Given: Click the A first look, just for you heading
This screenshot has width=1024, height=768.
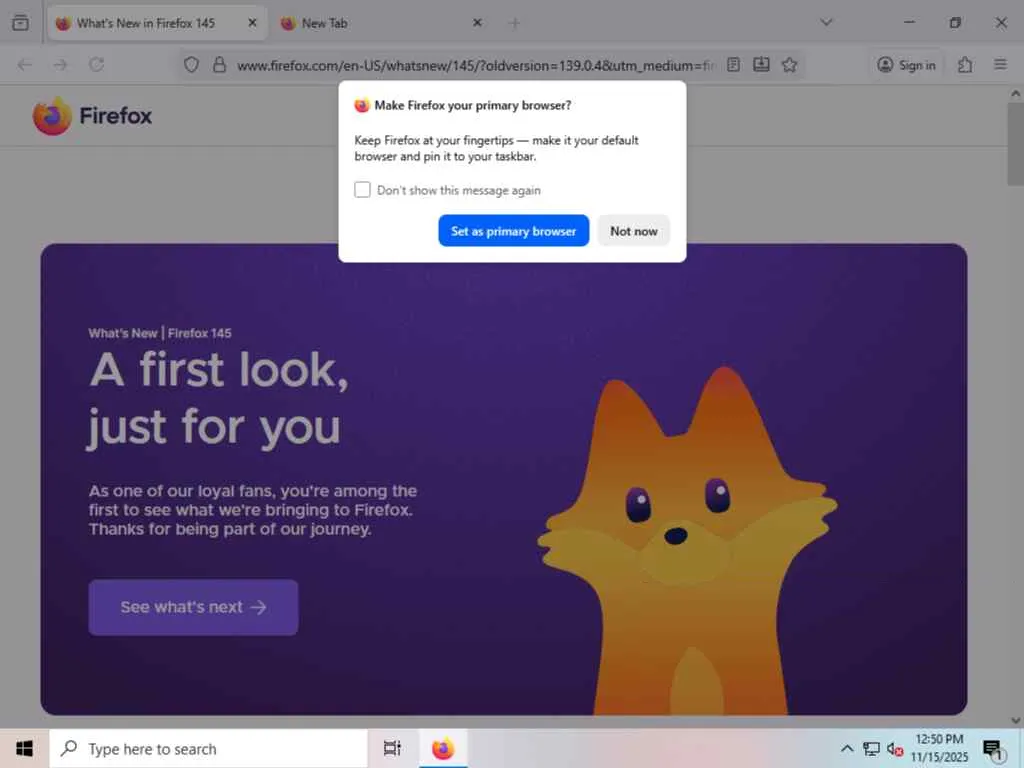Looking at the screenshot, I should [219, 399].
